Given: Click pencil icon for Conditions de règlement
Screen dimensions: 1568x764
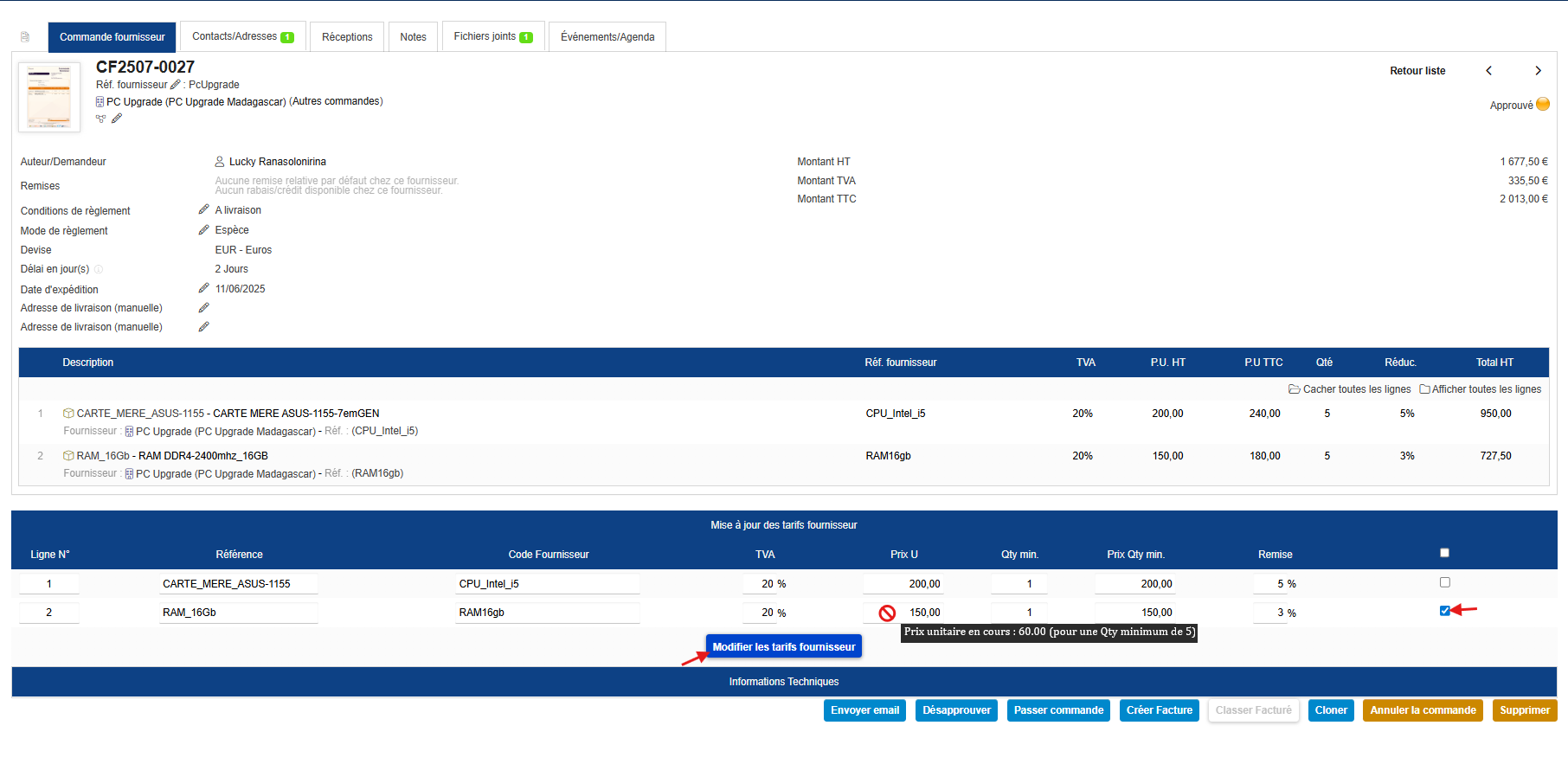Looking at the screenshot, I should (x=203, y=209).
